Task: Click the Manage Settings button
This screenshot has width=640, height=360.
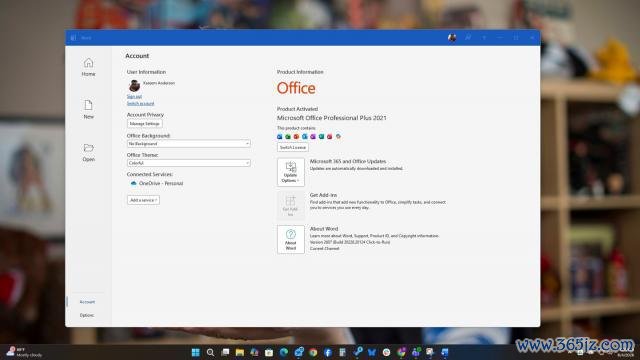Action: (x=144, y=124)
